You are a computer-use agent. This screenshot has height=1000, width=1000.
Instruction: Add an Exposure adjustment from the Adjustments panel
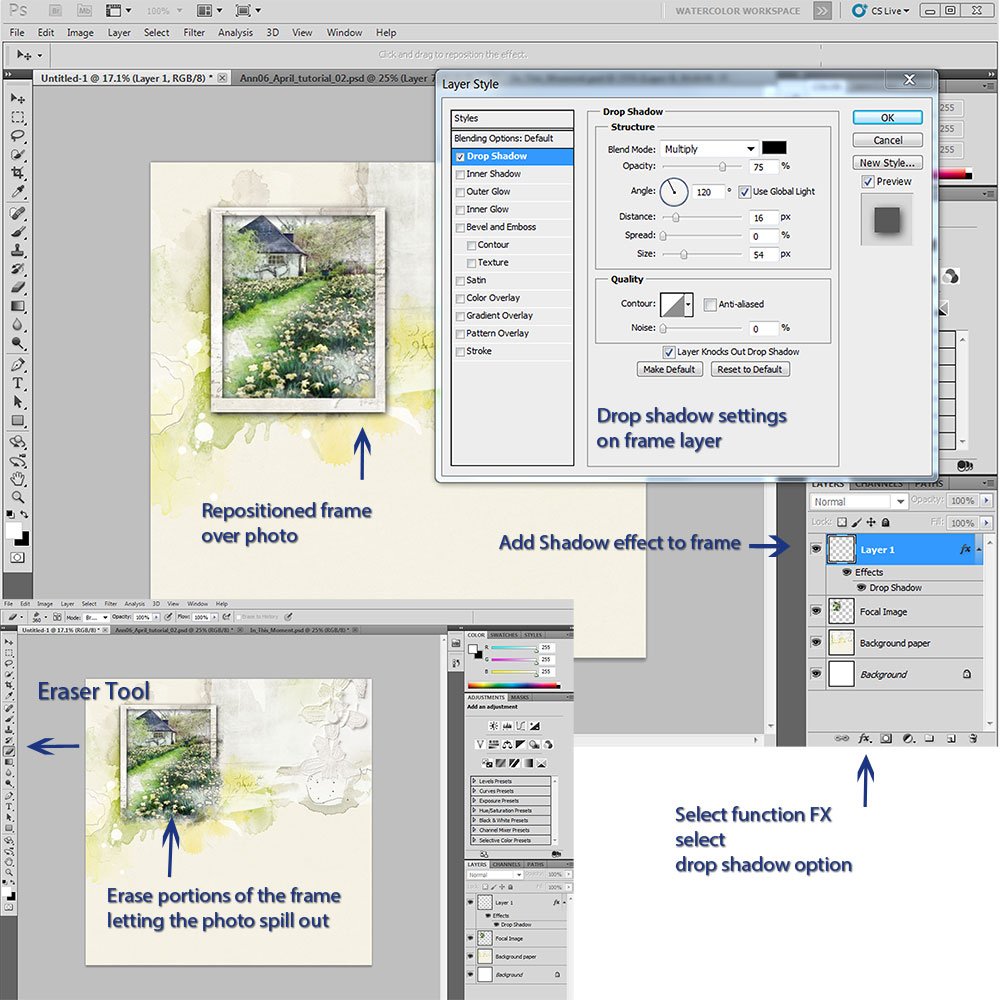(535, 726)
